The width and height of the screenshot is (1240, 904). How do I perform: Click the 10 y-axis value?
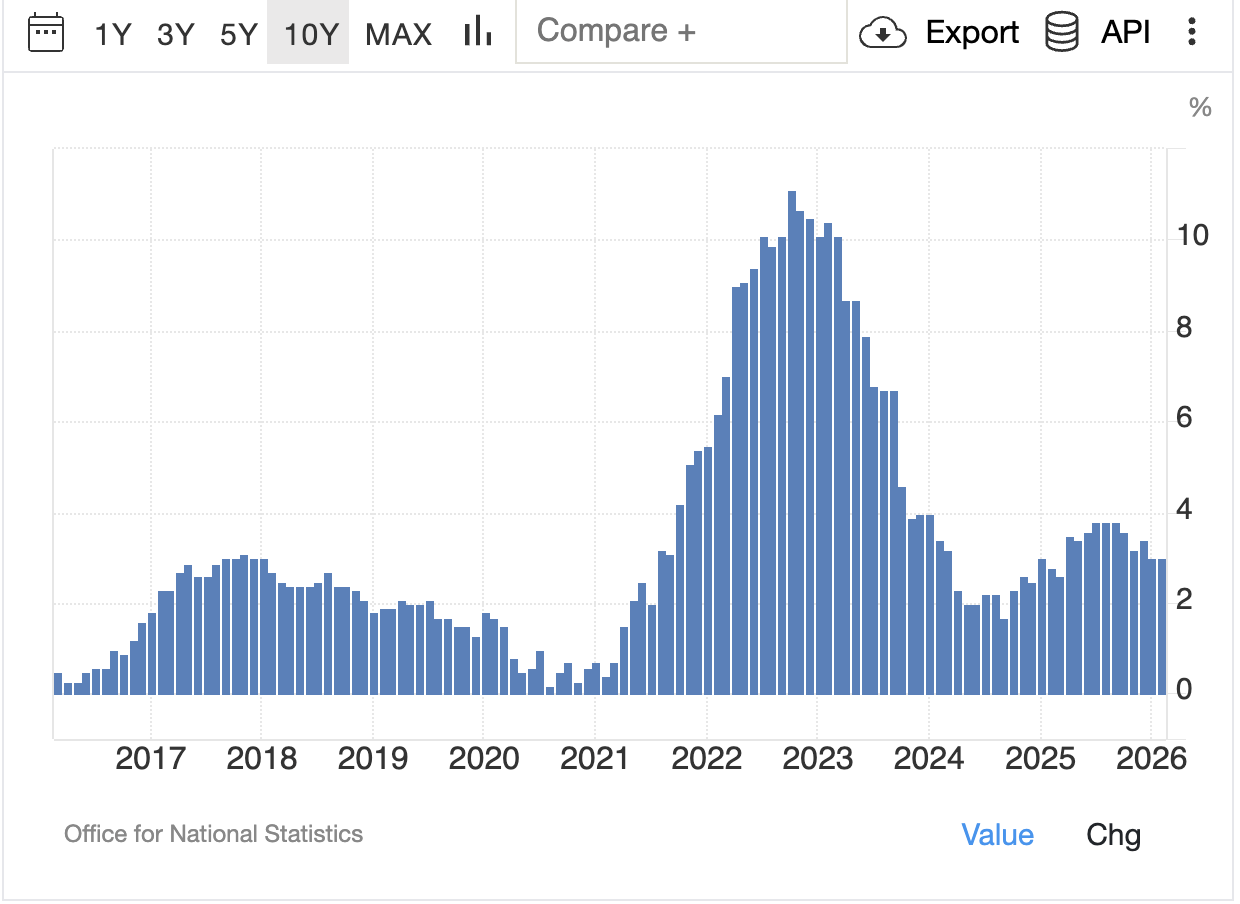point(1193,236)
